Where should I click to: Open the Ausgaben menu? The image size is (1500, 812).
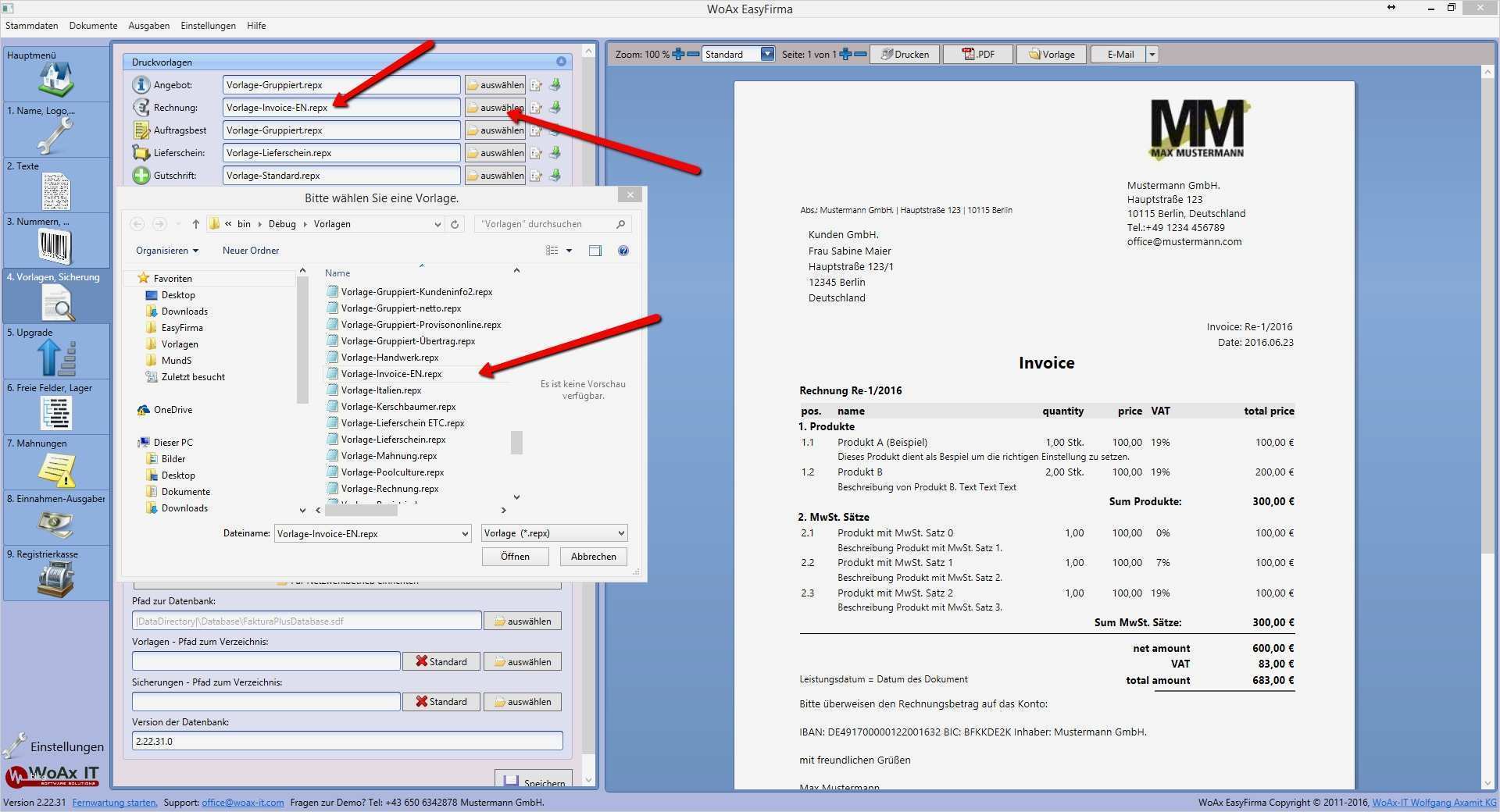tap(148, 26)
